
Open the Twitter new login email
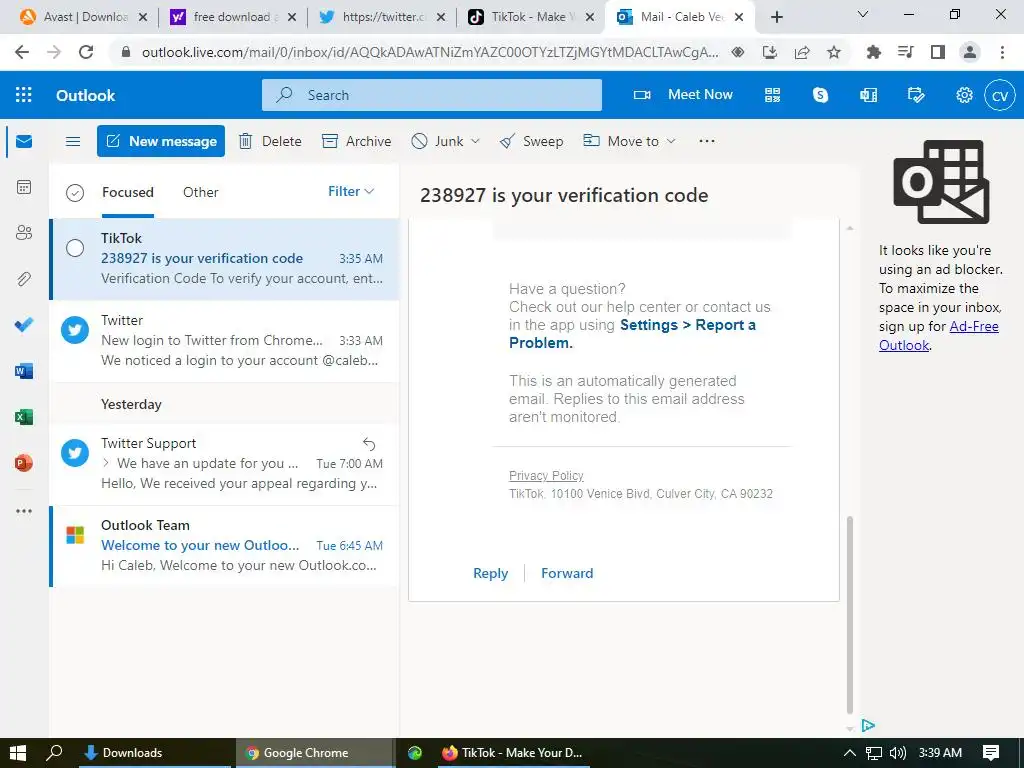(225, 340)
